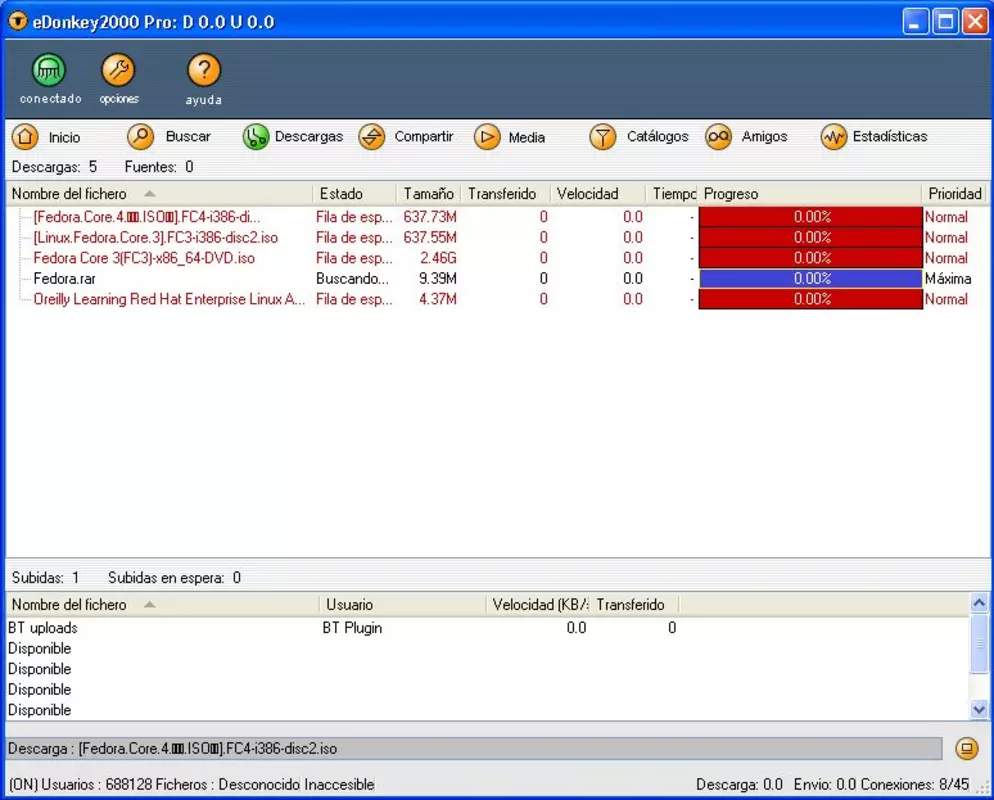Open the Estadísticas waveform icon
The width and height of the screenshot is (994, 800).
(834, 137)
